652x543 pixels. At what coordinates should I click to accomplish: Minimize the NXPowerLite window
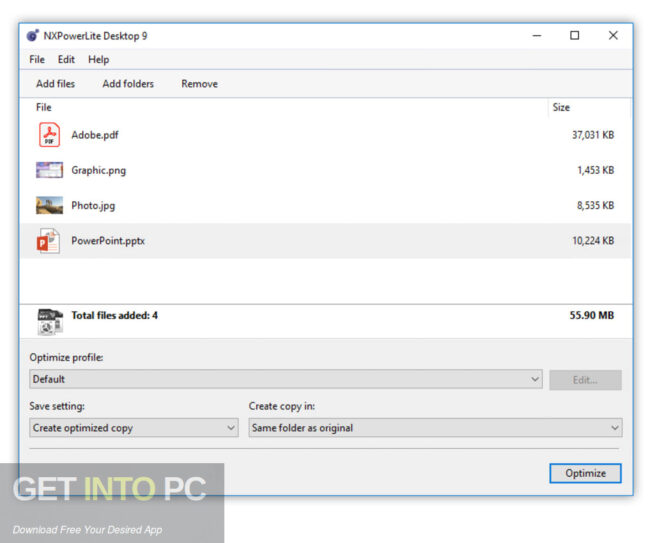tap(537, 36)
